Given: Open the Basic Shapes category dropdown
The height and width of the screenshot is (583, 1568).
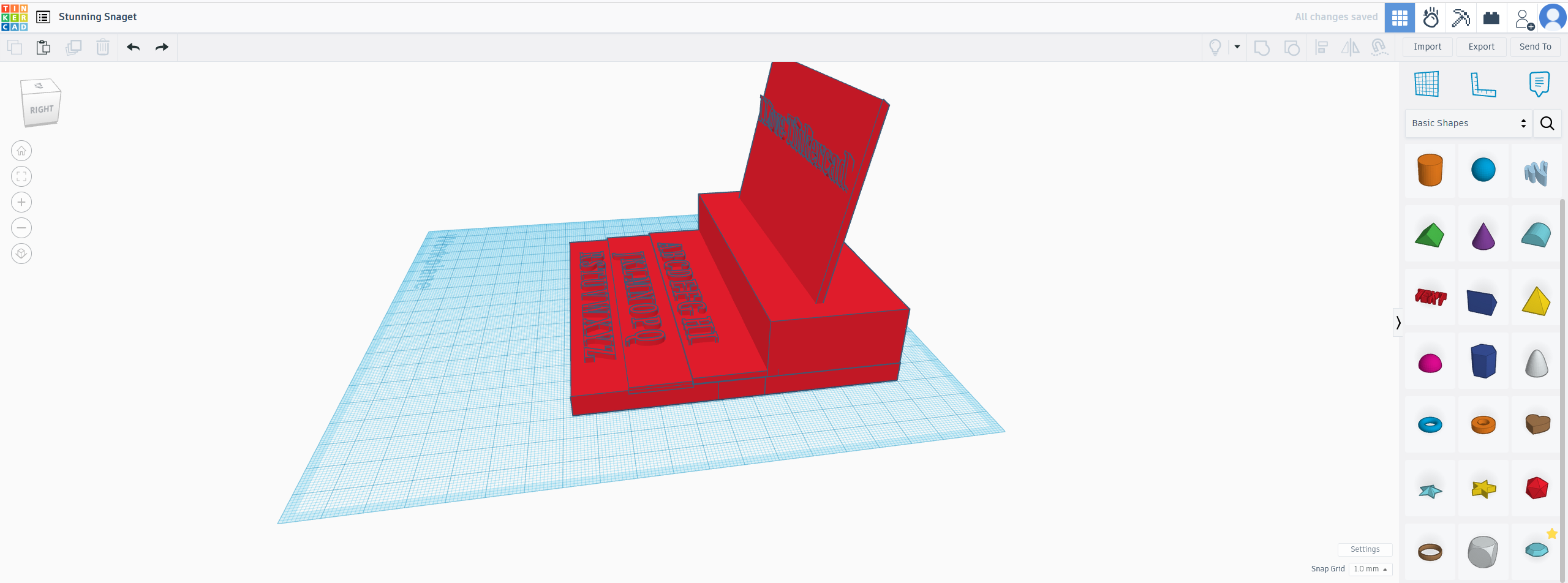Looking at the screenshot, I should (1468, 123).
